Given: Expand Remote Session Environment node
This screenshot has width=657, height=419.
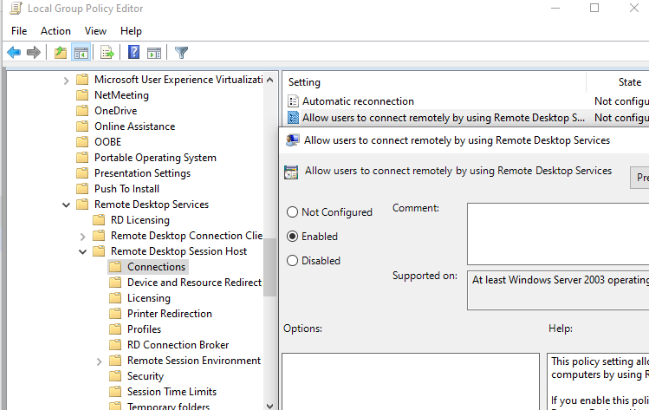Looking at the screenshot, I should [x=99, y=362].
